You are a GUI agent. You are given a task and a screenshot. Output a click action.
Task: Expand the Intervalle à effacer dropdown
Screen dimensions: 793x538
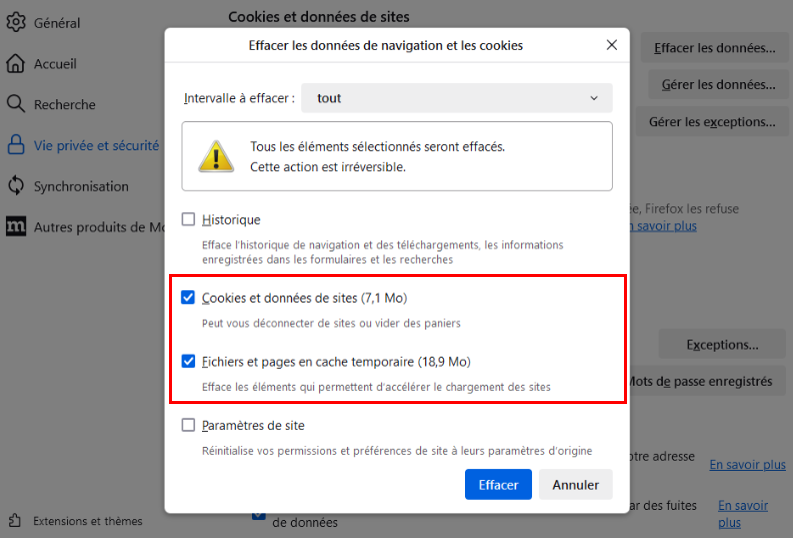[x=457, y=98]
